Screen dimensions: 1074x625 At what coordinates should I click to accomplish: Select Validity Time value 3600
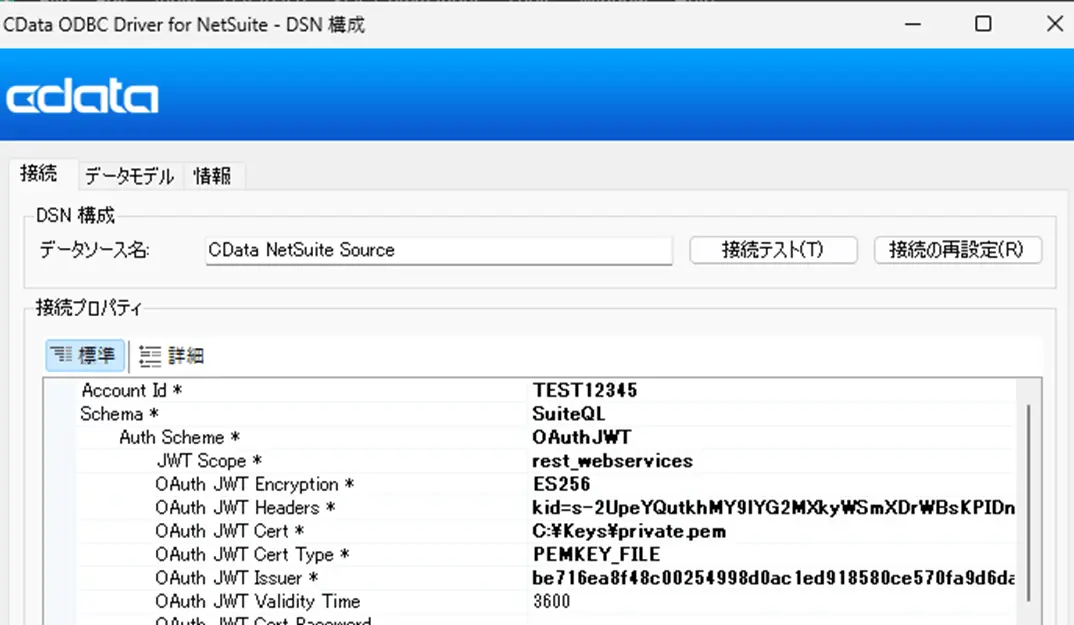pyautogui.click(x=551, y=601)
